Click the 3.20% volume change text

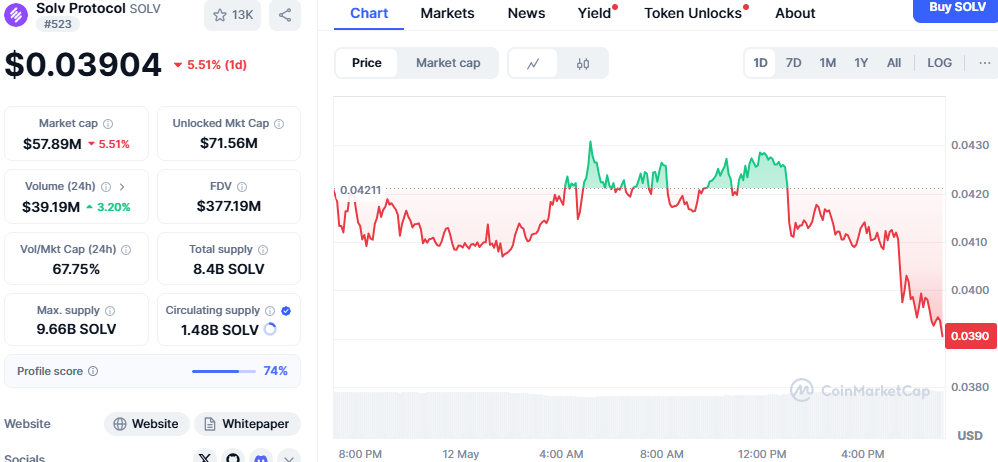[113, 207]
